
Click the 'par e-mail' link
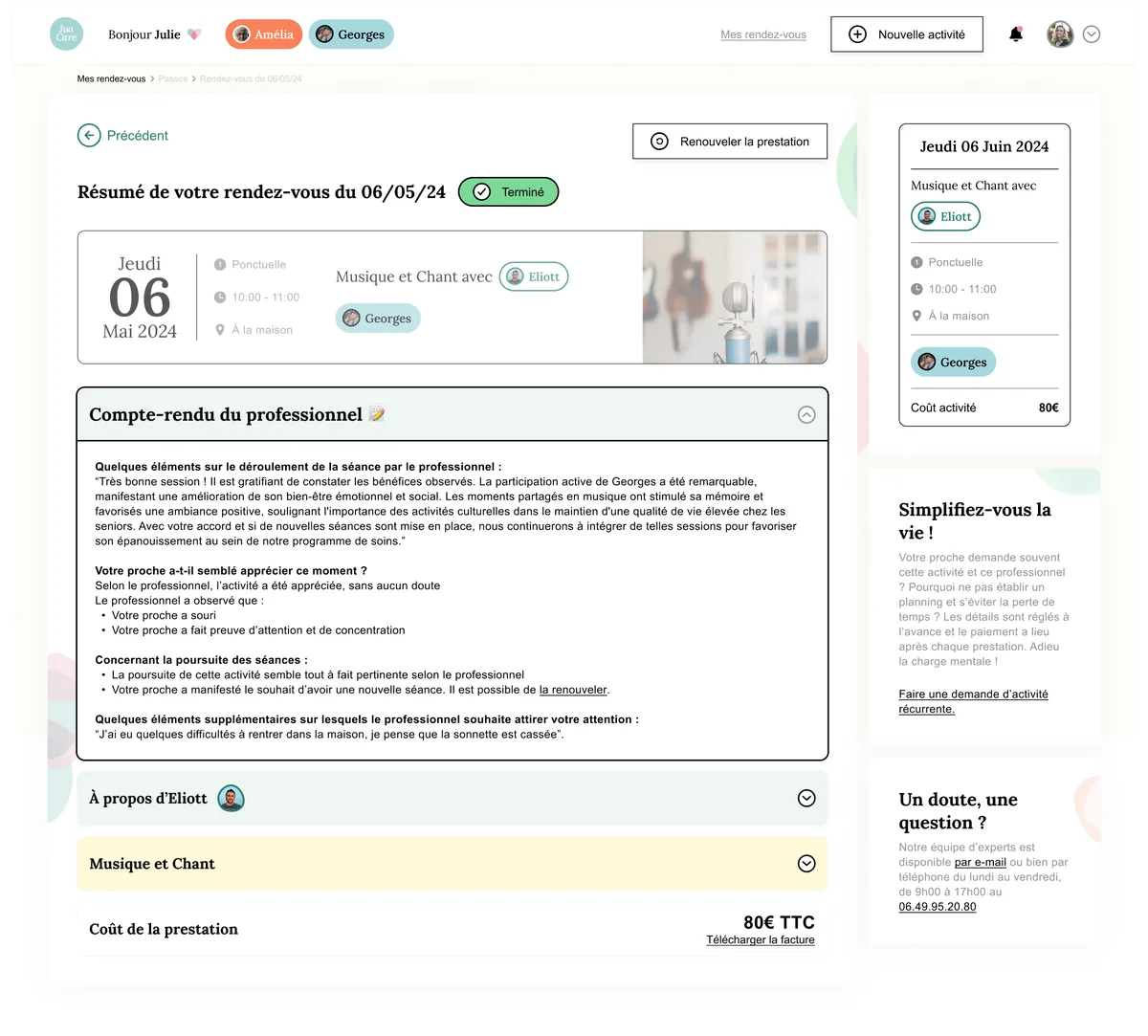click(981, 862)
